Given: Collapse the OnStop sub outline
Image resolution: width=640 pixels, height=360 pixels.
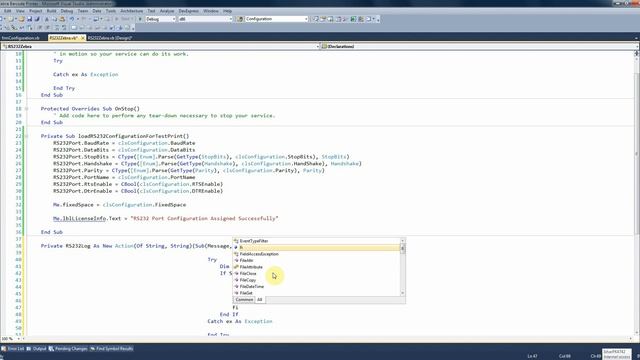Looking at the screenshot, I should click(27, 109).
